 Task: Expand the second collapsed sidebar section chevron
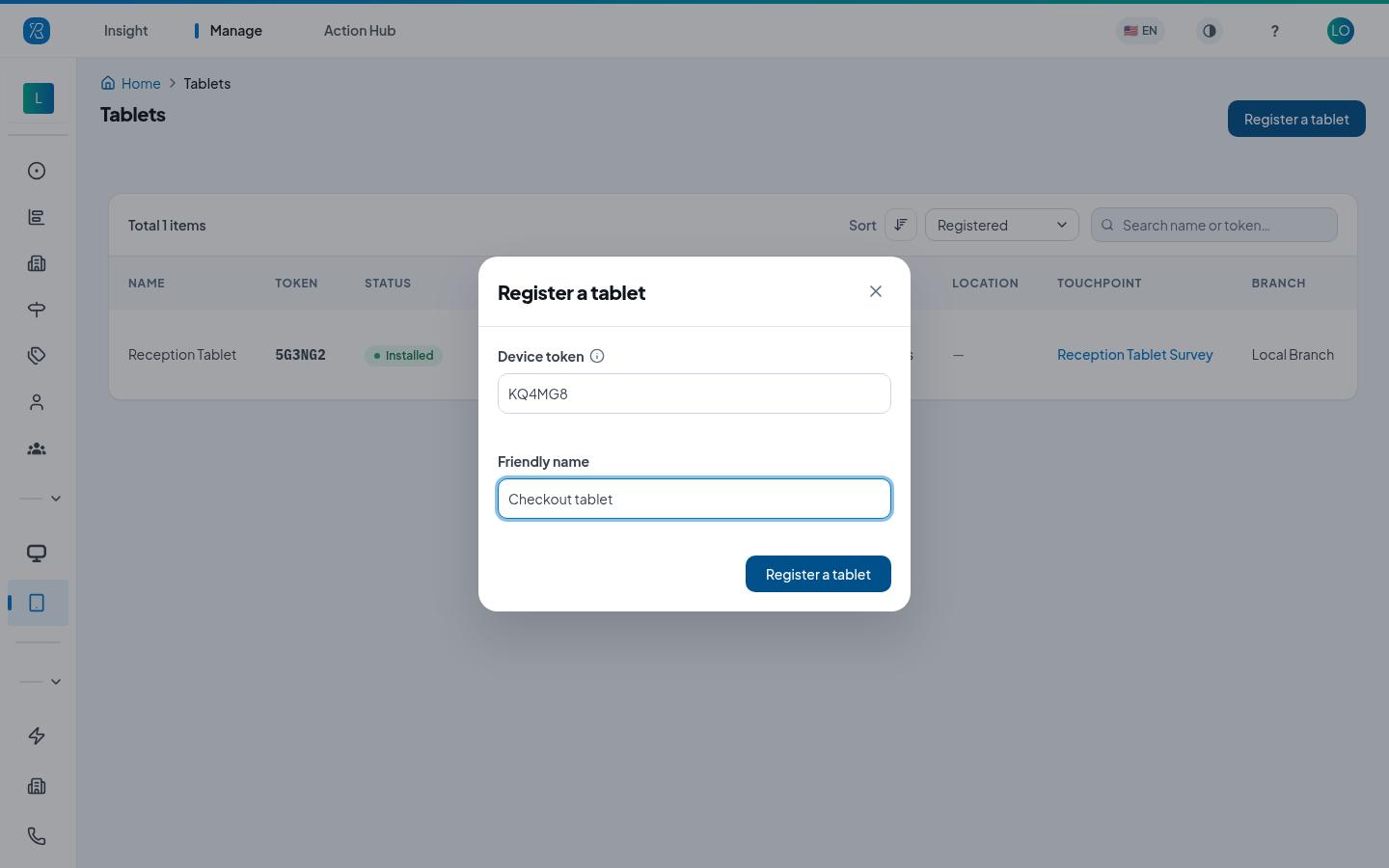[56, 682]
